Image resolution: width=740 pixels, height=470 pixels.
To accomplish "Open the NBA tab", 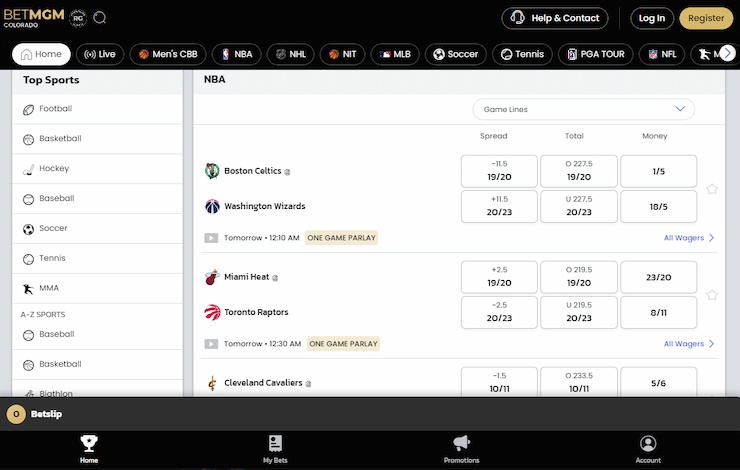I will click(x=237, y=54).
